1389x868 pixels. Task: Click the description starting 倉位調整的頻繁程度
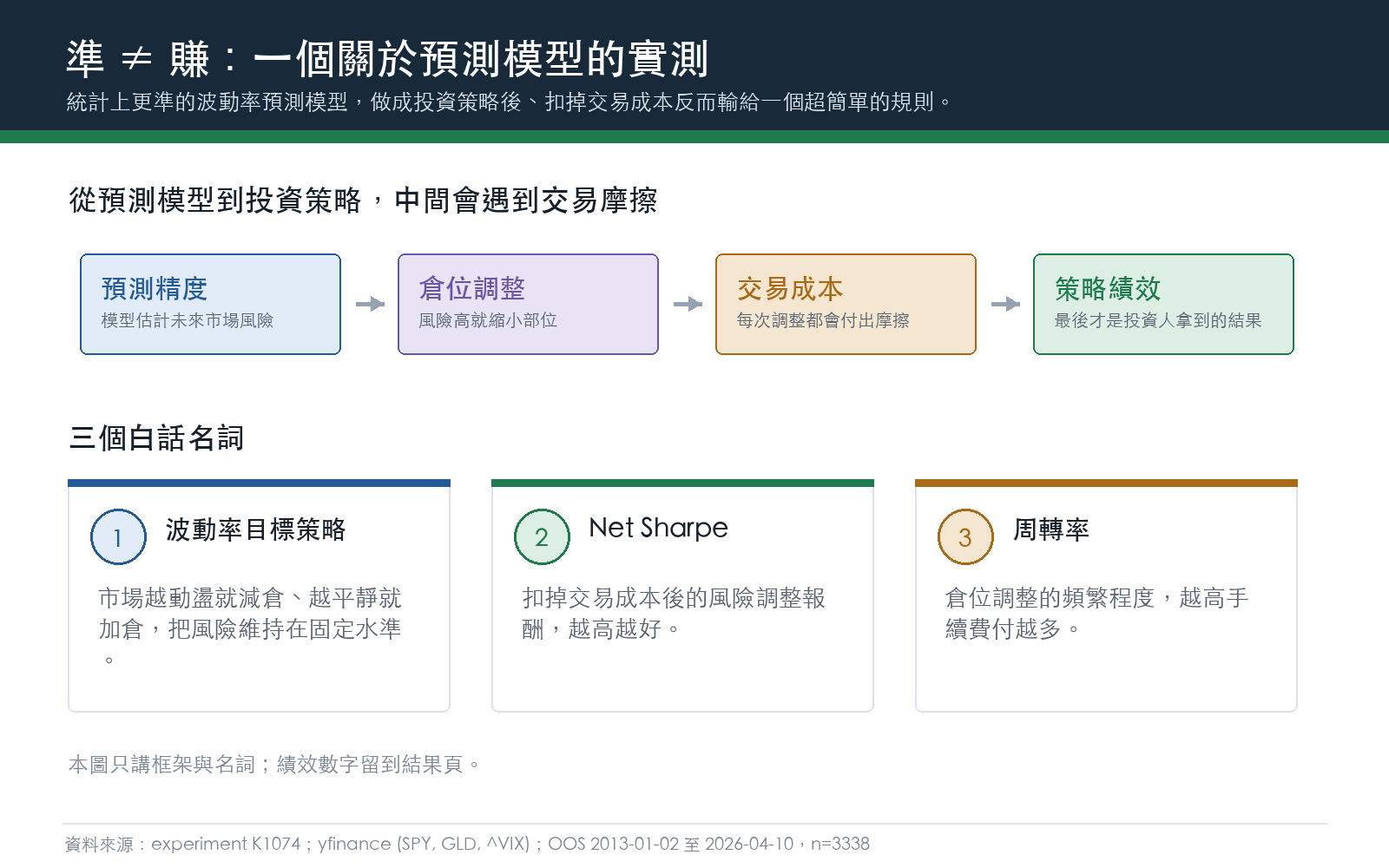(1097, 614)
